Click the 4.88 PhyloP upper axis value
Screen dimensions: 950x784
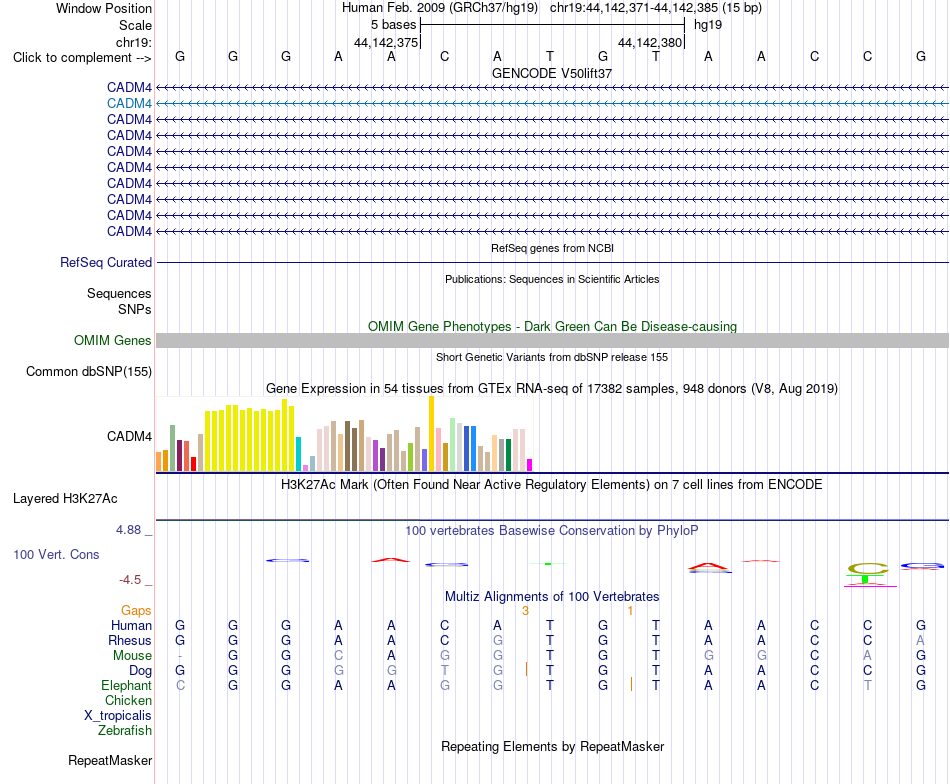click(128, 530)
